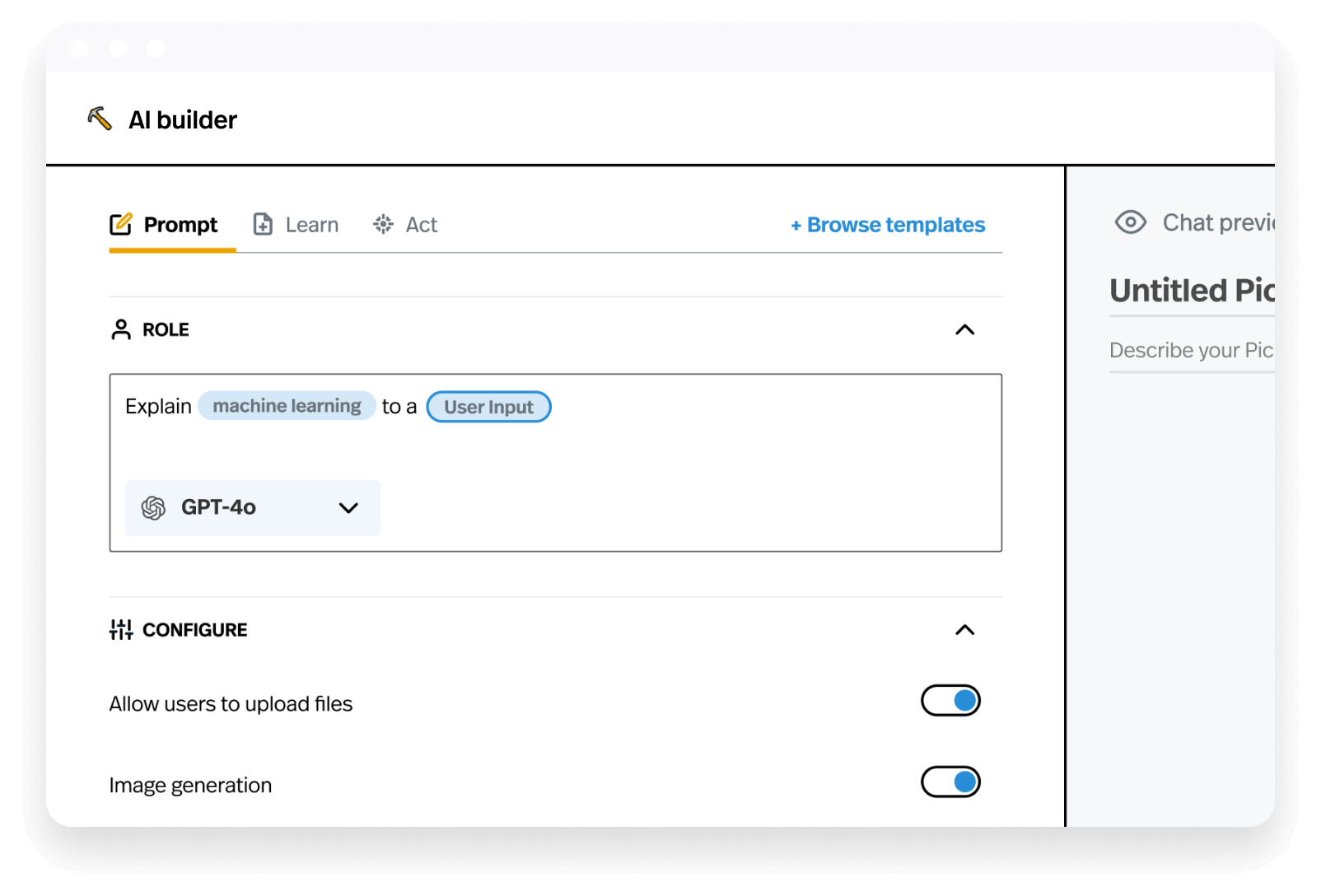1321x896 pixels.
Task: Click the User Input variable chip
Action: coord(488,407)
